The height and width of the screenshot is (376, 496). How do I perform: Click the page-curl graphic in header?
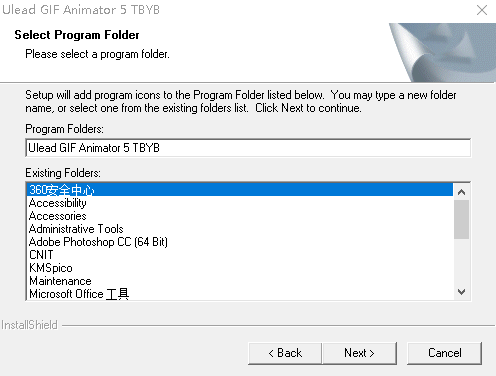point(442,52)
